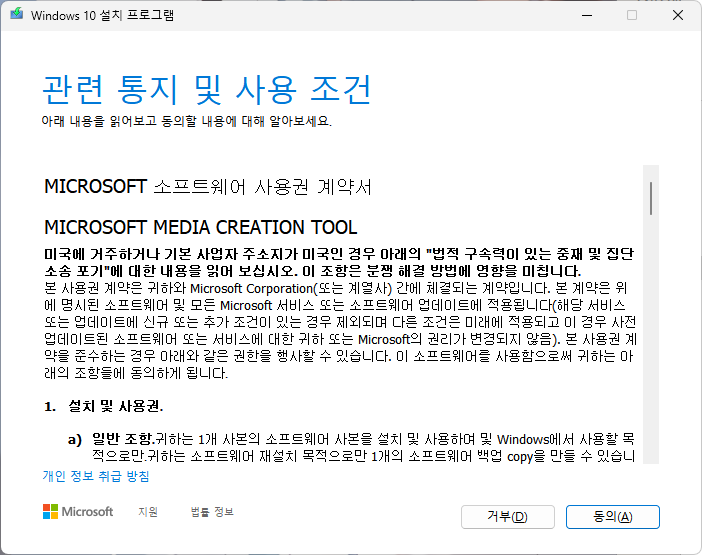Click the MICROSOFT MEDIA CREATION TOOL heading
This screenshot has width=702, height=555.
click(201, 227)
